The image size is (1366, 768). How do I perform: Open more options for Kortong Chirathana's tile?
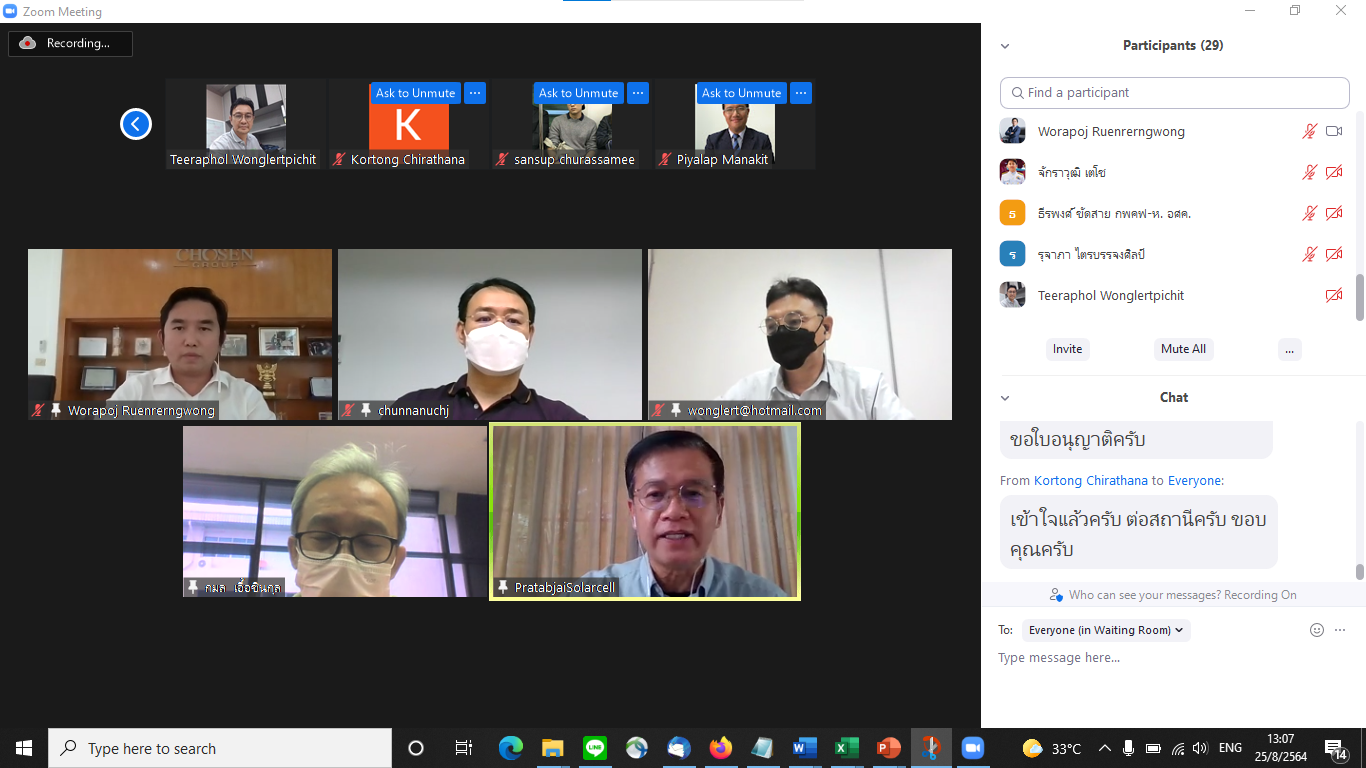click(475, 93)
